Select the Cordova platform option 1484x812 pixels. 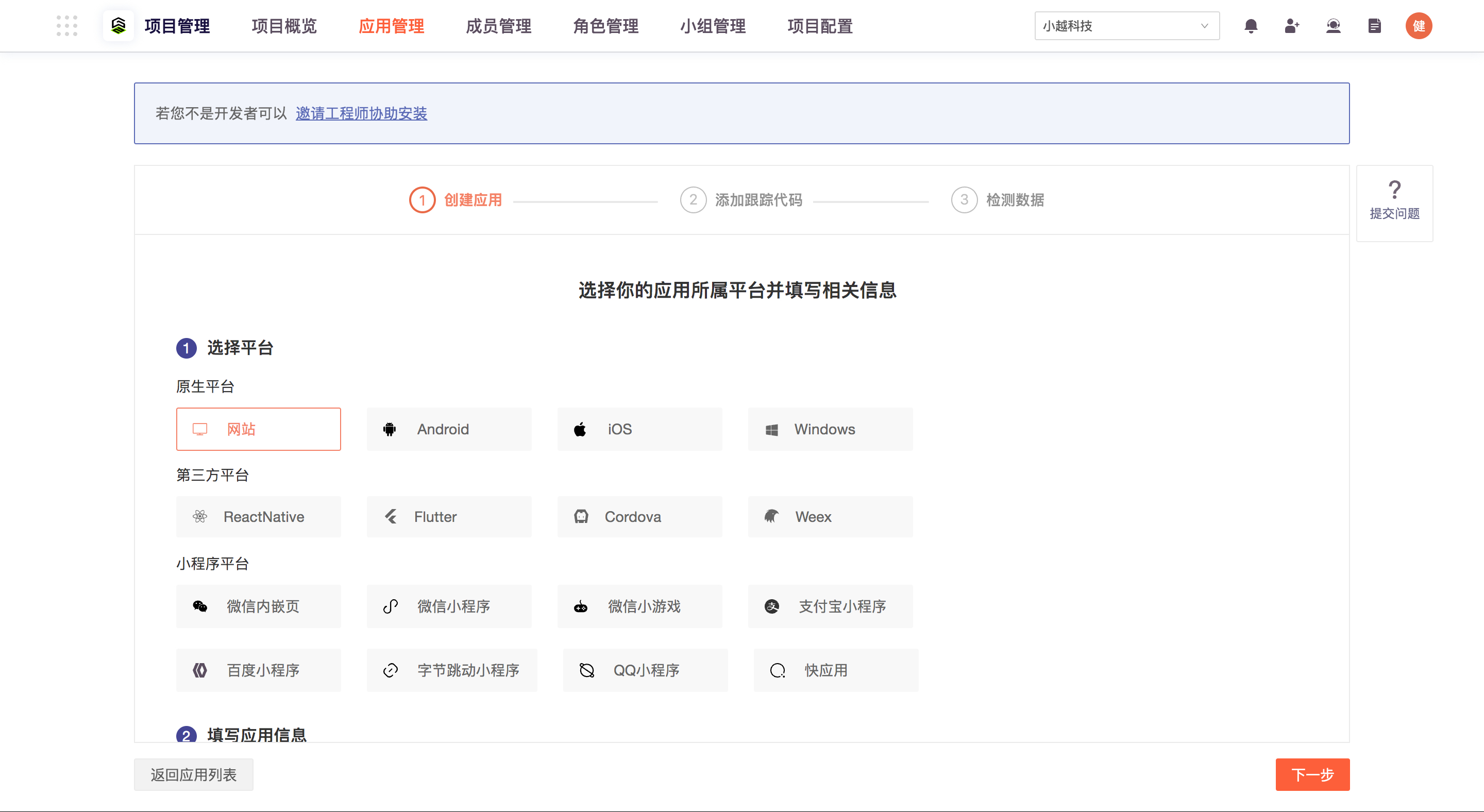tap(639, 517)
